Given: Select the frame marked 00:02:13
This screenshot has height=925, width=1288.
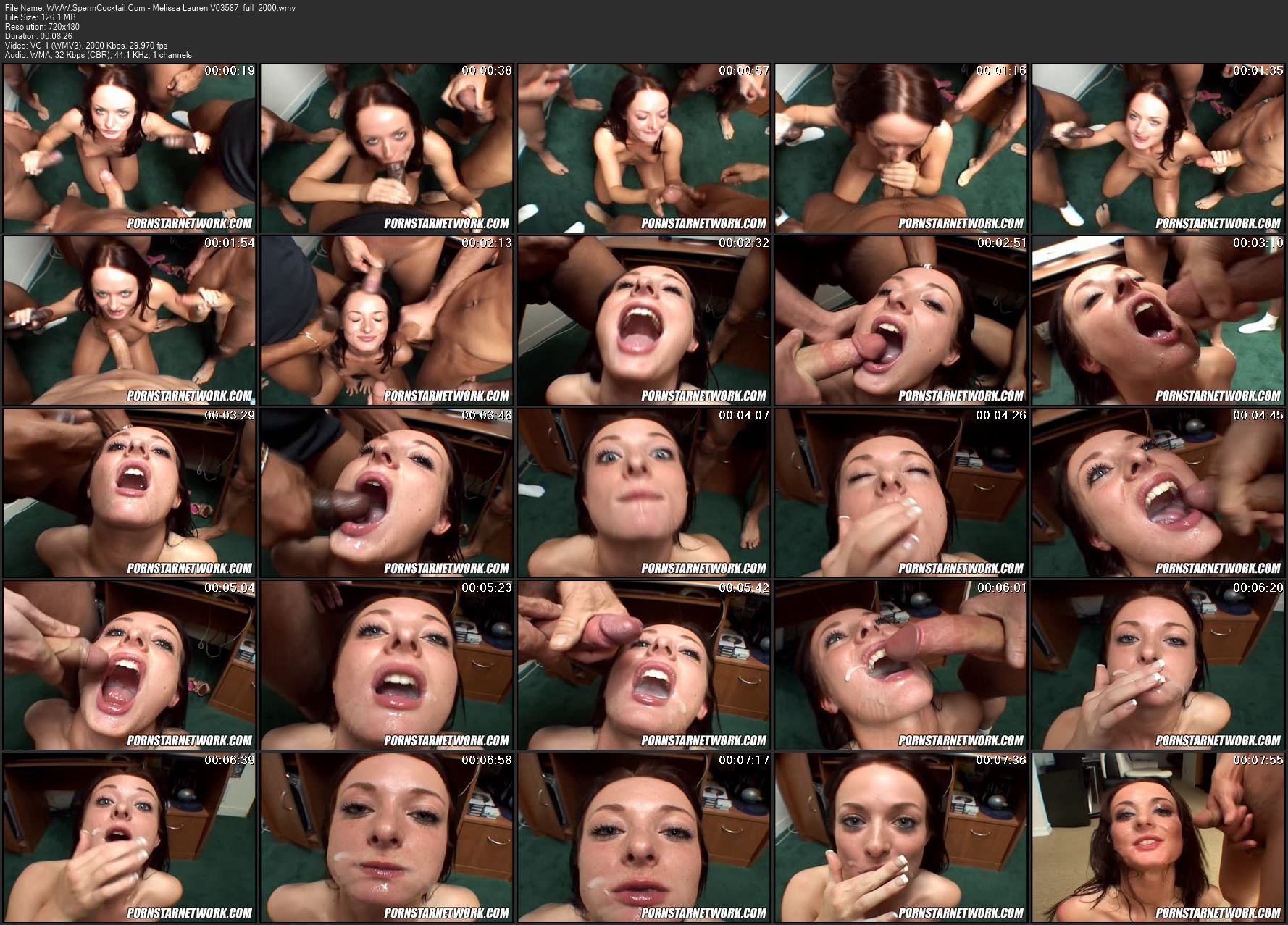Looking at the screenshot, I should [387, 320].
